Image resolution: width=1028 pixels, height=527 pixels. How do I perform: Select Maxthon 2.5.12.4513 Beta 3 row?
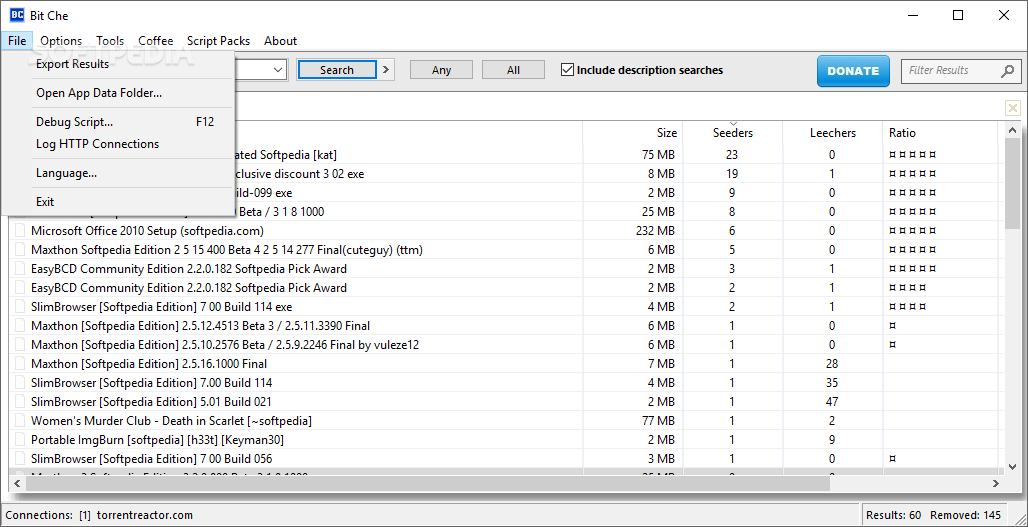[x=505, y=326]
